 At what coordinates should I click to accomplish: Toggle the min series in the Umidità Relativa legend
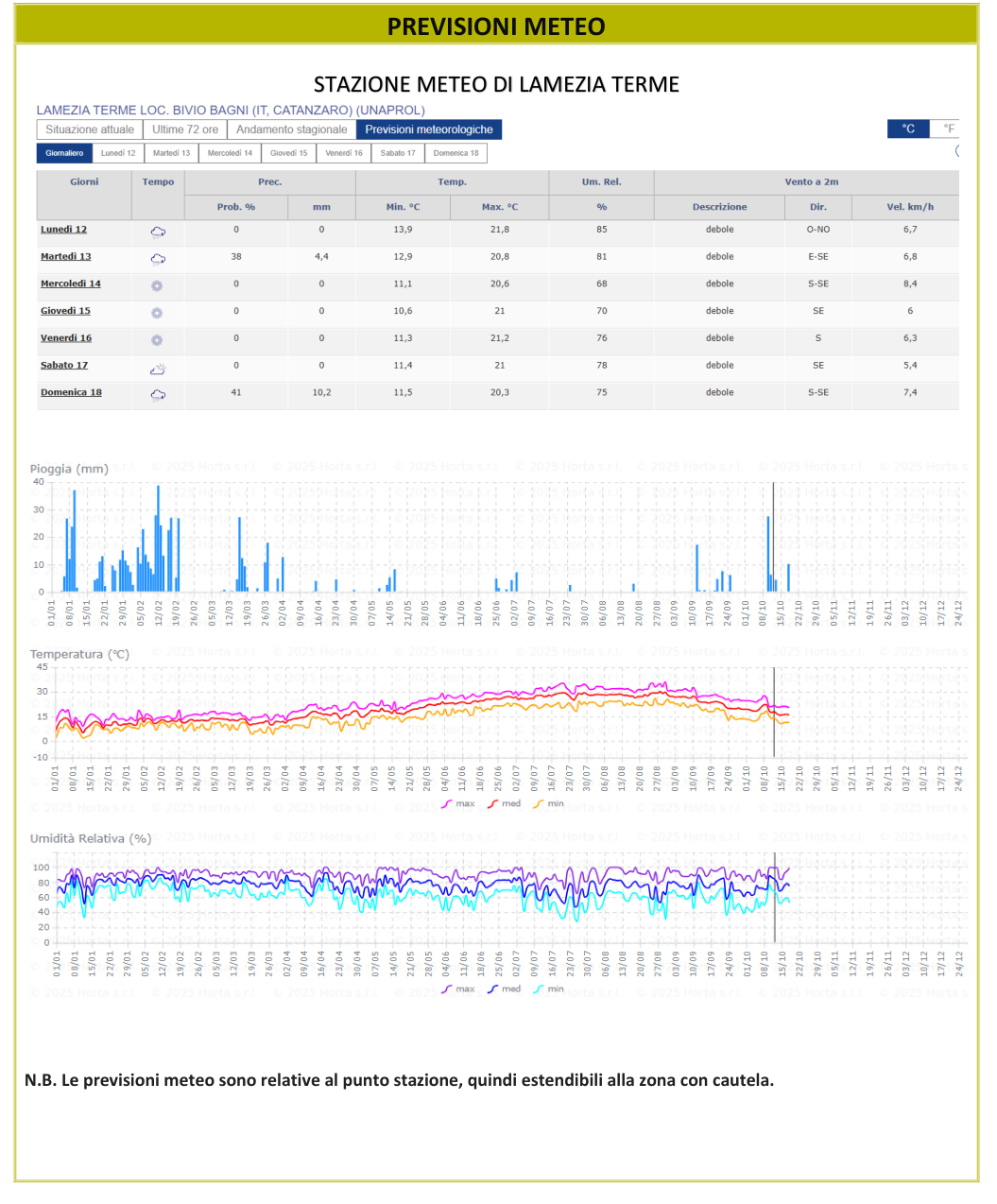coord(548,989)
